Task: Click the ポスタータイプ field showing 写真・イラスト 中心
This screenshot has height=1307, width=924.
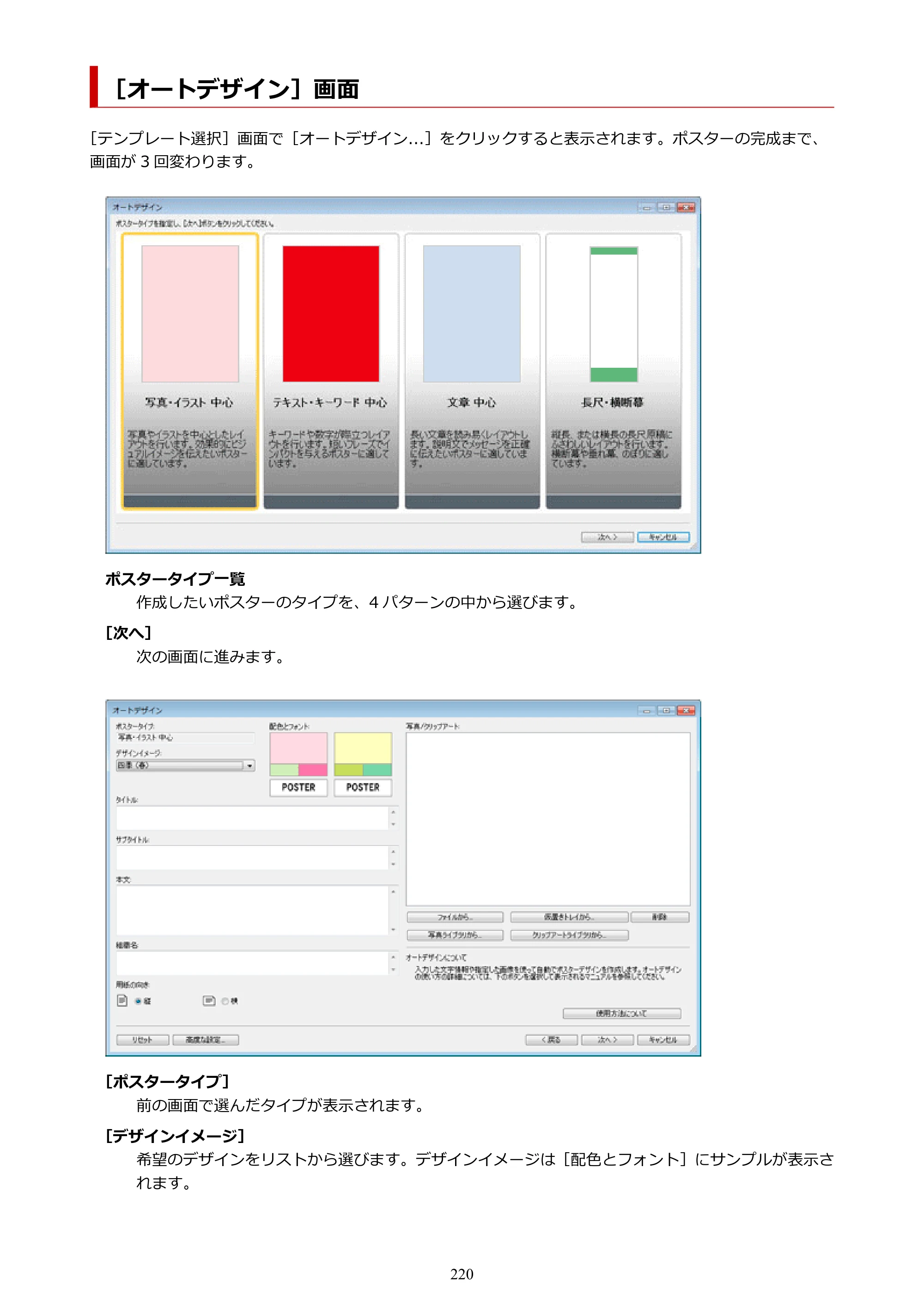Action: tap(185, 738)
